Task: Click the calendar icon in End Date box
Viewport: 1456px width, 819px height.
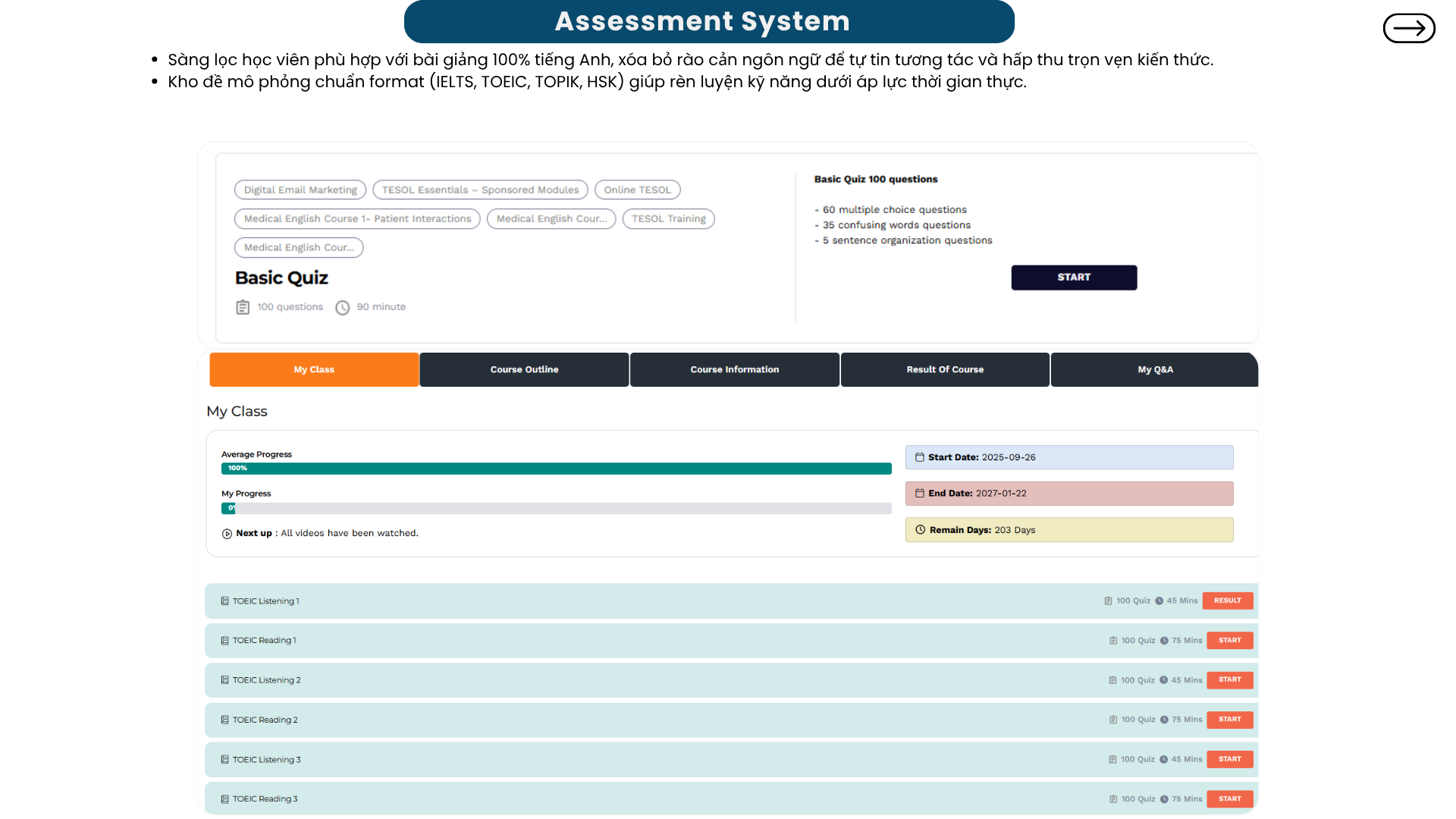Action: [920, 494]
